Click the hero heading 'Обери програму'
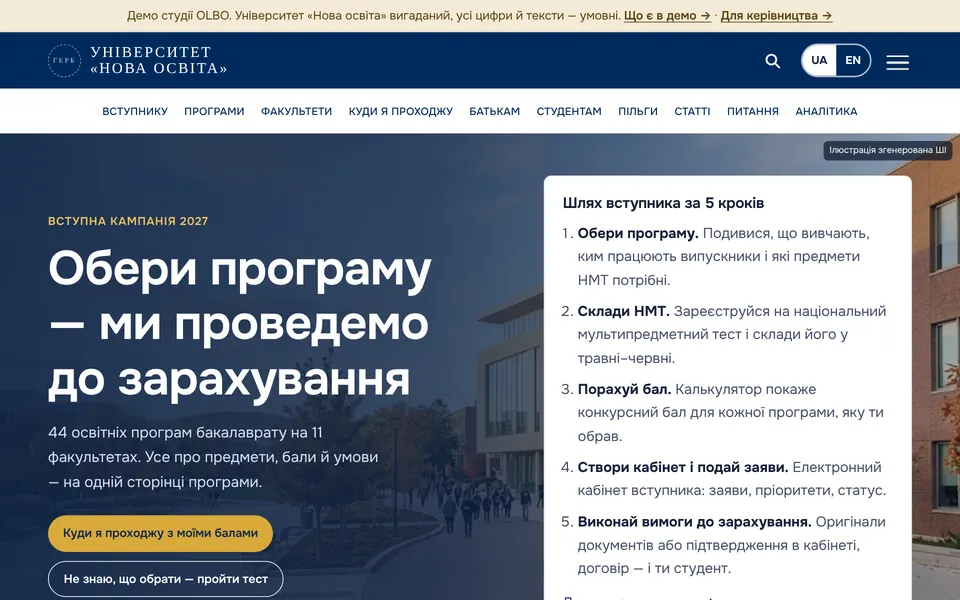960x600 pixels. pos(240,270)
